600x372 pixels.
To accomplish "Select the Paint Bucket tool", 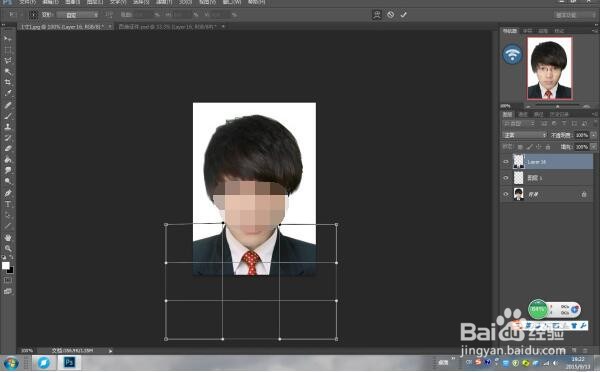I will point(8,160).
